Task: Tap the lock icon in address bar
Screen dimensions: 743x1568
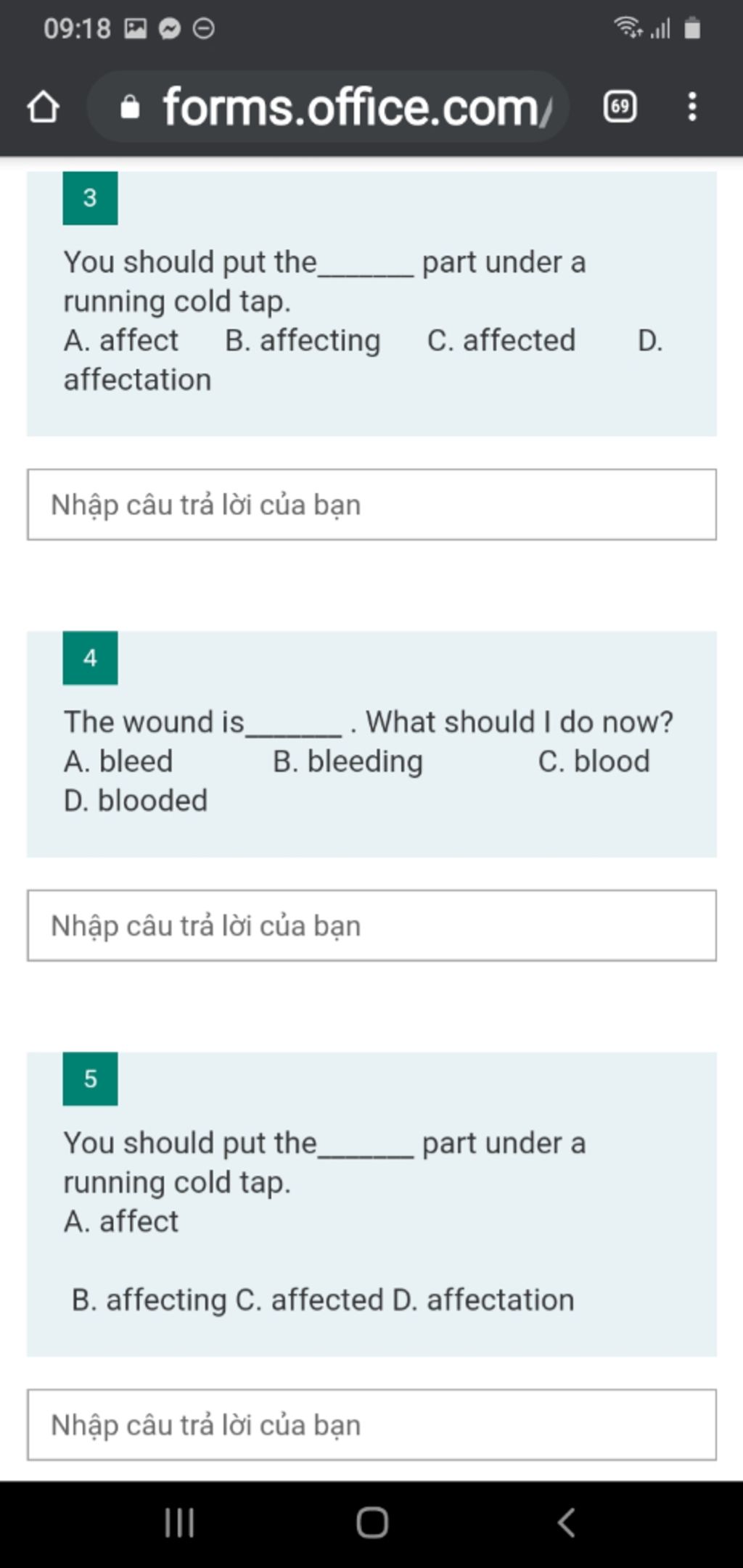Action: click(130, 107)
